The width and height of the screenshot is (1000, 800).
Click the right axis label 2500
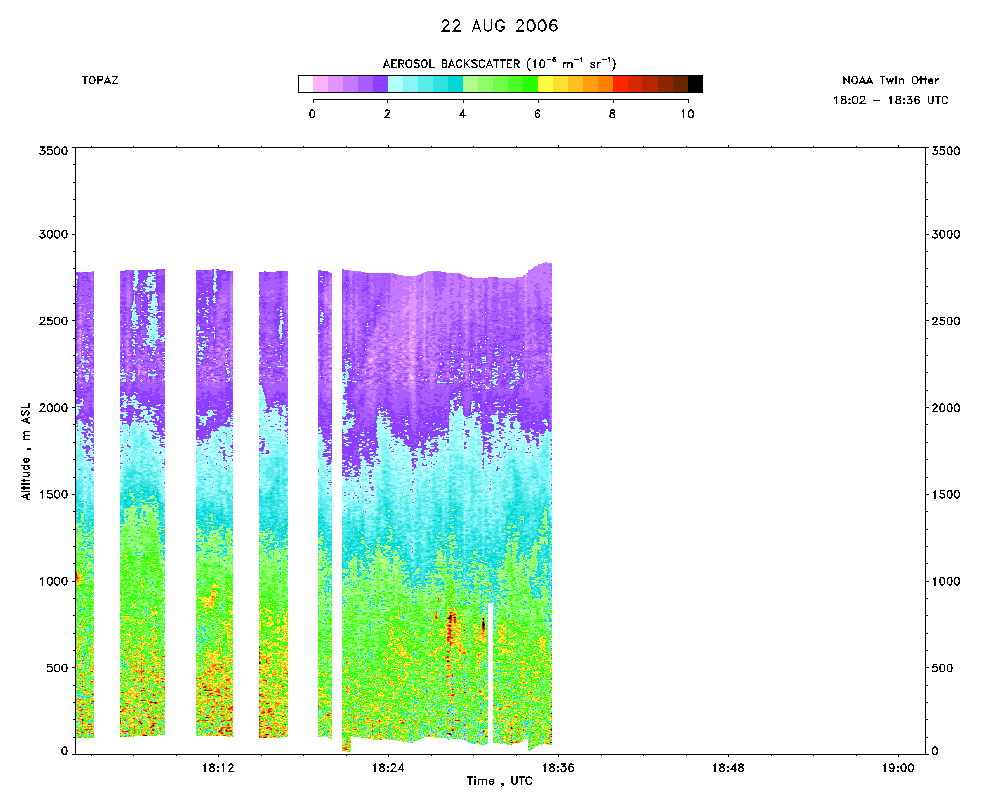point(946,321)
